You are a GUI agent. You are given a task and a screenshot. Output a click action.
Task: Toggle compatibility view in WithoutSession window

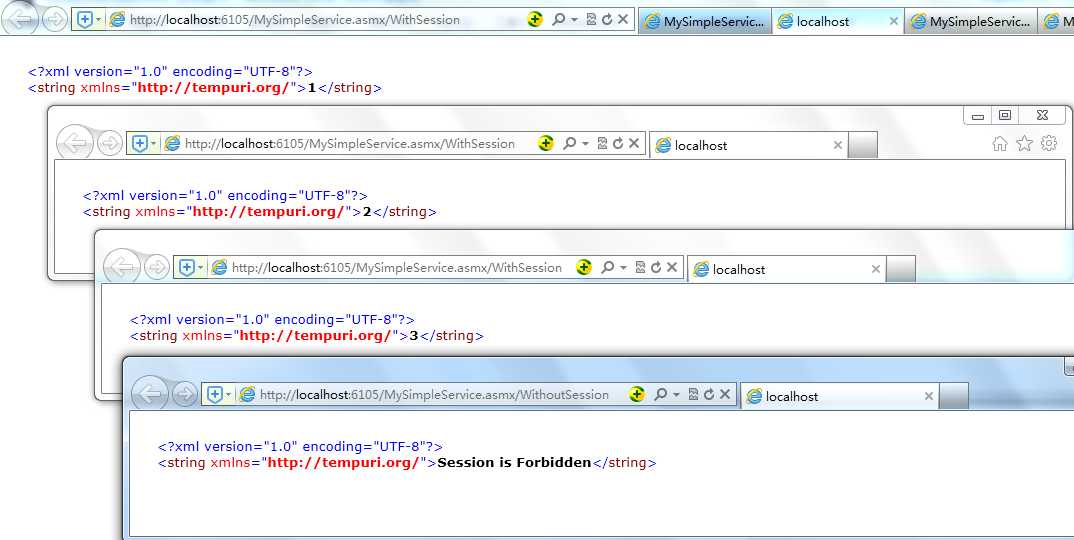tap(693, 394)
